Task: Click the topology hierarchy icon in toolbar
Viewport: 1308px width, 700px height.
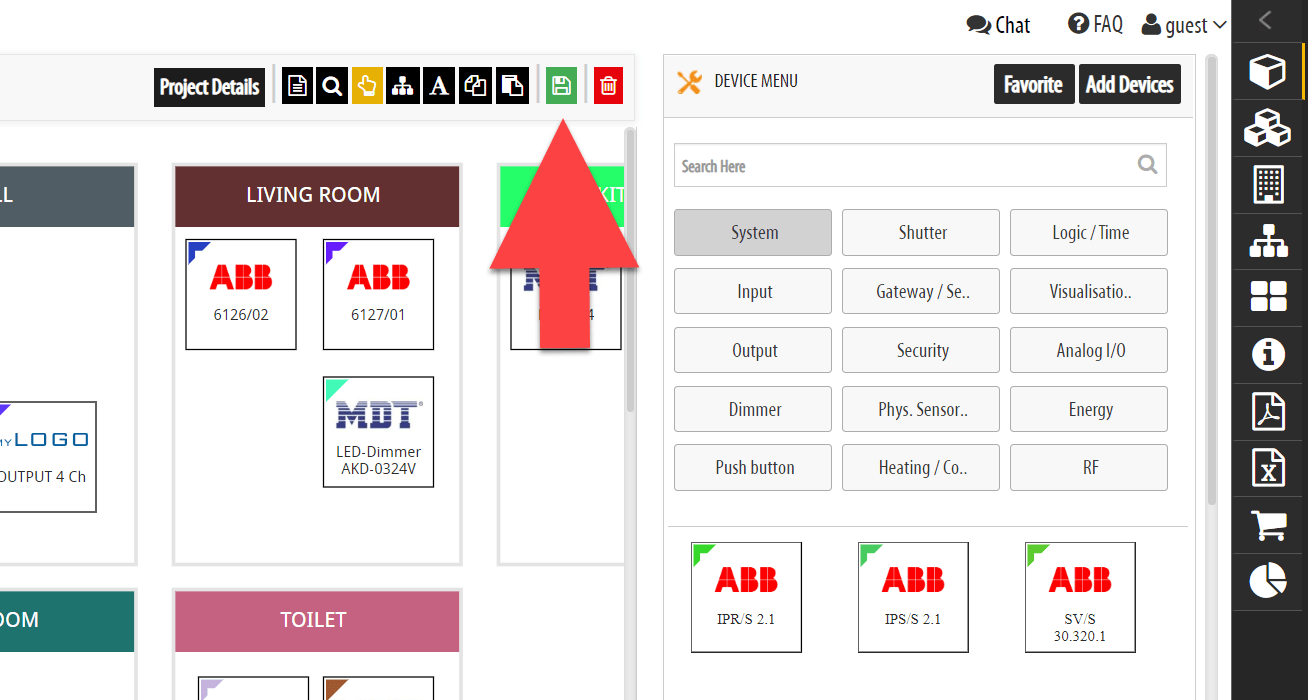Action: tap(403, 86)
